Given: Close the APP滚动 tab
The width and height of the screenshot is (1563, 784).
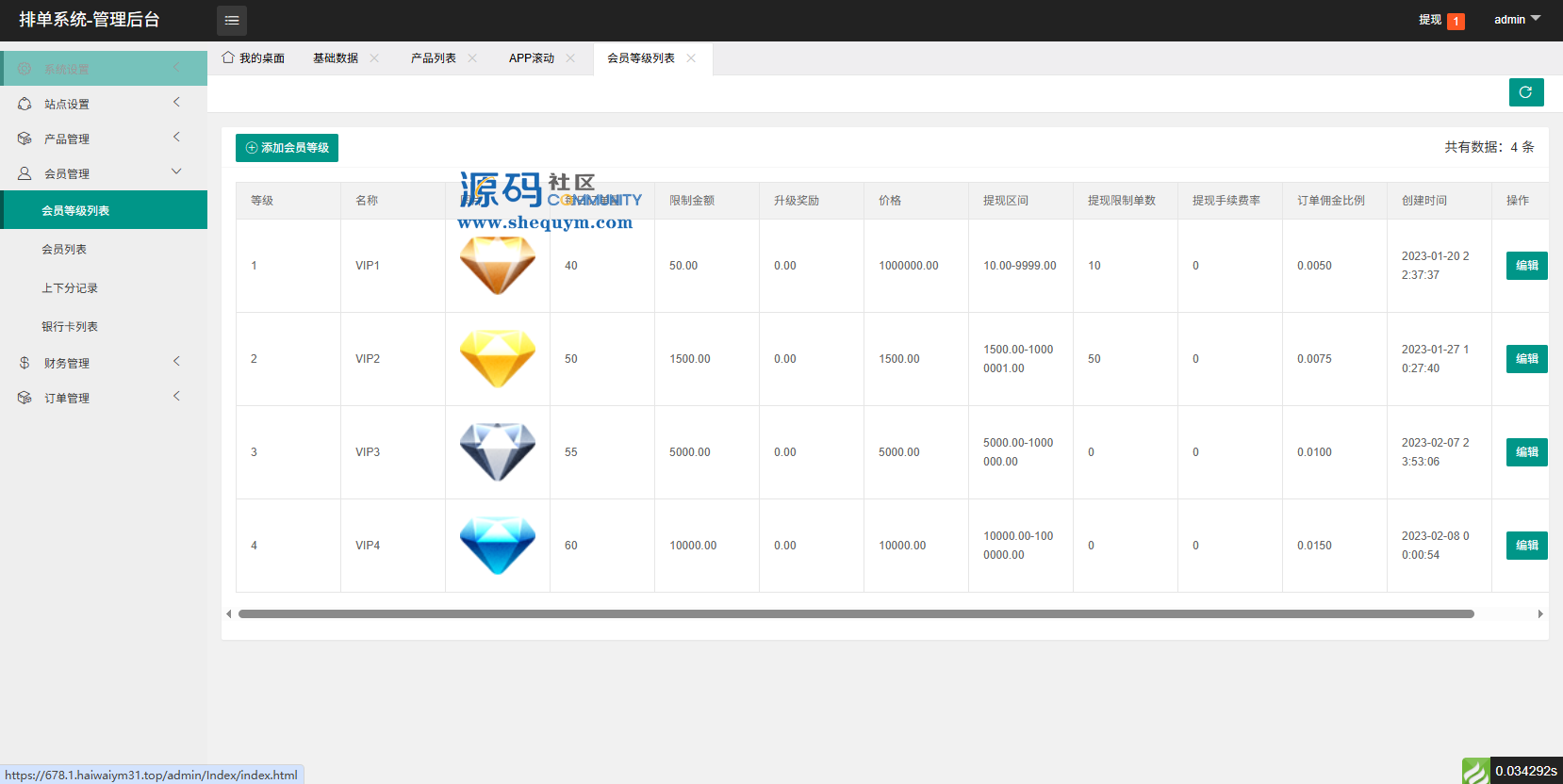Looking at the screenshot, I should click(570, 58).
